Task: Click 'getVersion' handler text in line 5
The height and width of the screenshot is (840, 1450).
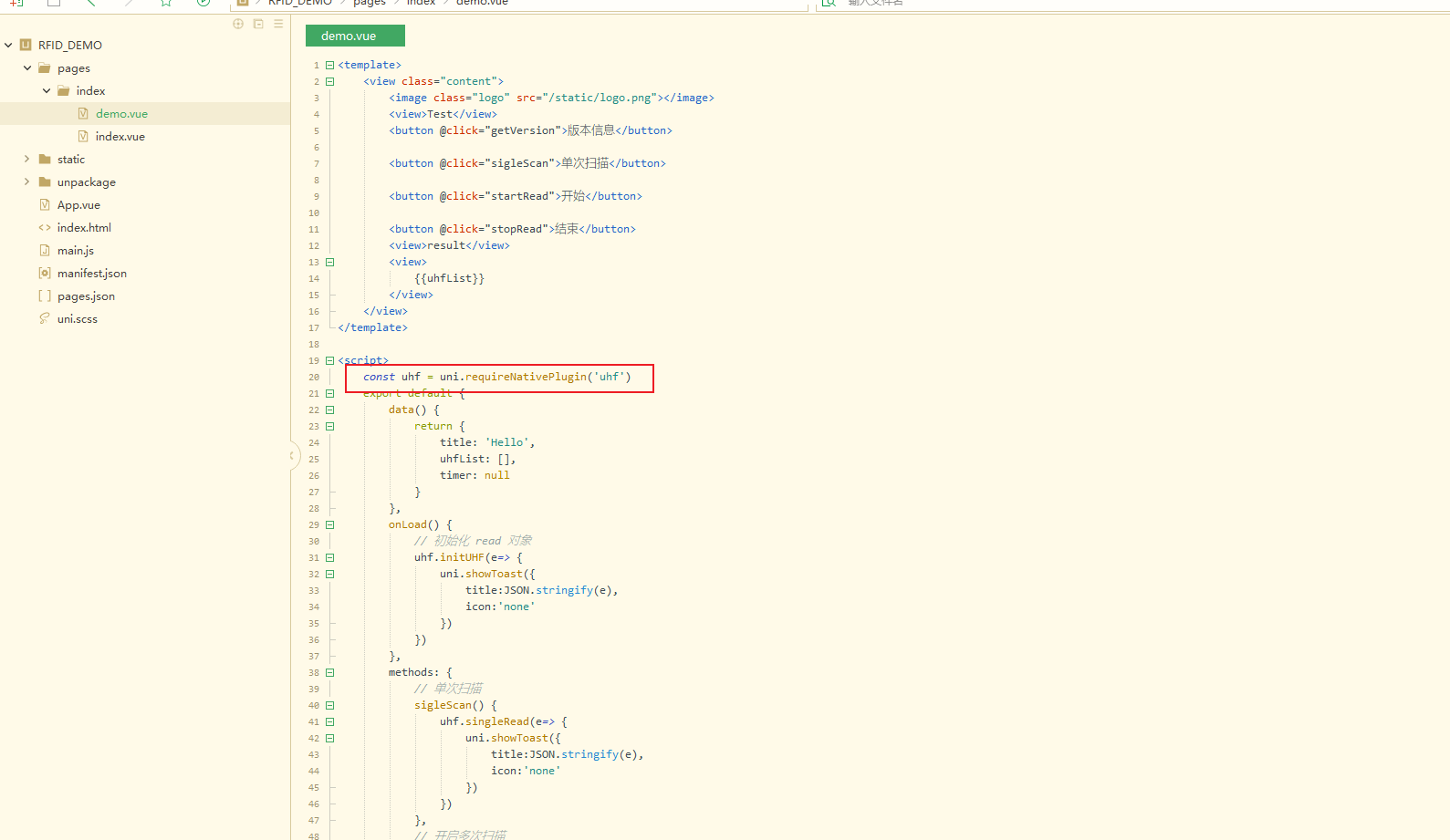Action: point(523,130)
